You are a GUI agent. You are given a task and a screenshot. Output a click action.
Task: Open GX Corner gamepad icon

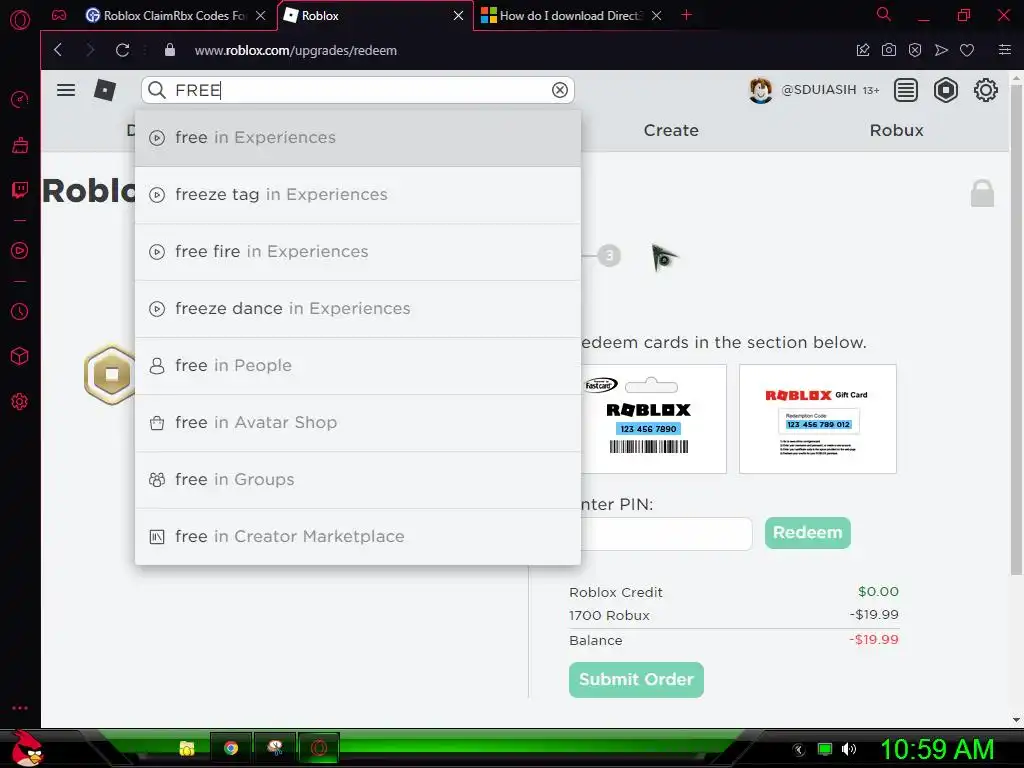coord(59,15)
